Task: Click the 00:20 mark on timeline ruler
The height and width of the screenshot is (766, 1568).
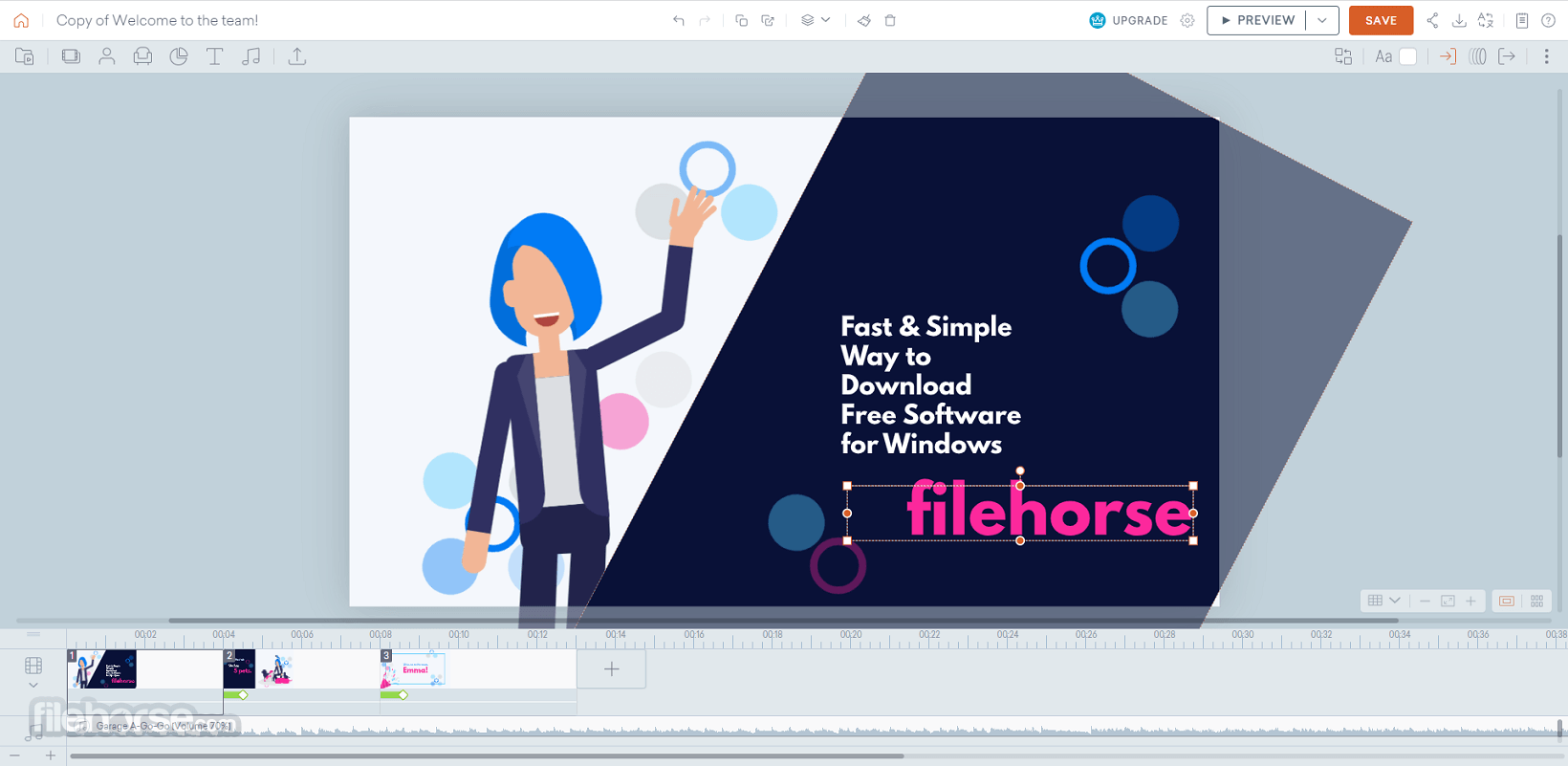Action: (851, 634)
